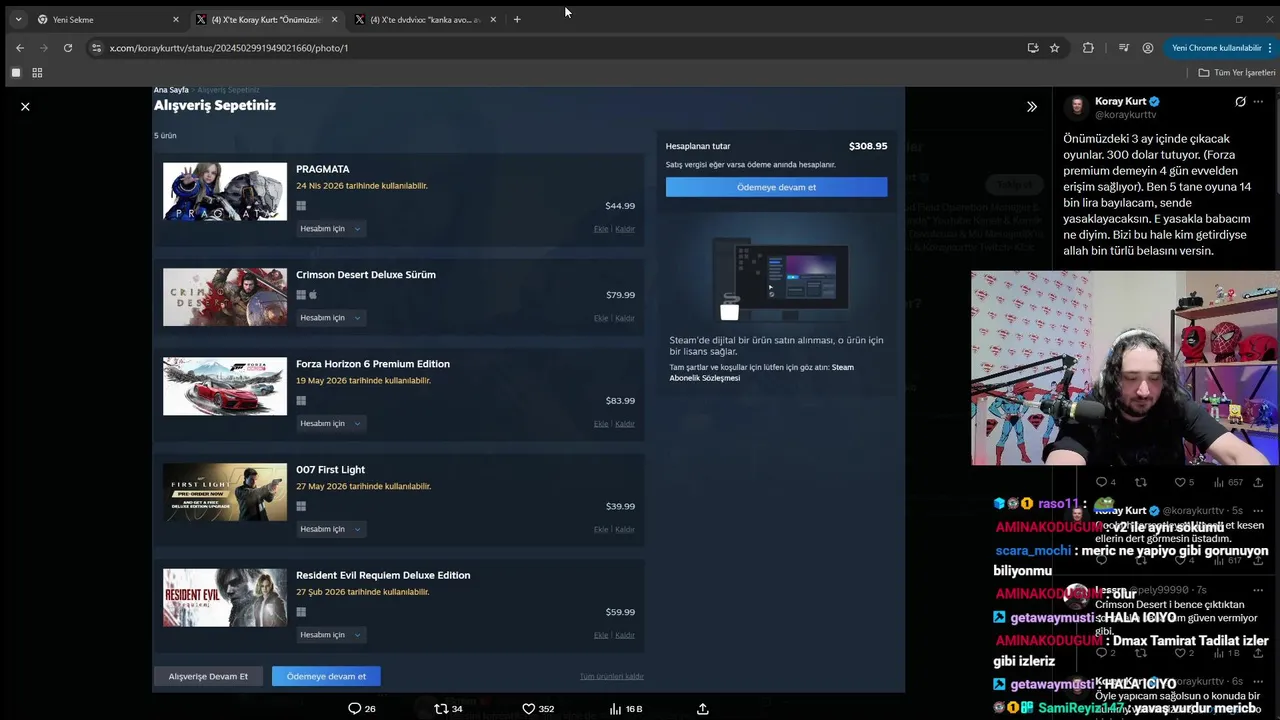This screenshot has height=720, width=1280.
Task: Open the Chrome three-dot menu
Action: click(x=1270, y=47)
